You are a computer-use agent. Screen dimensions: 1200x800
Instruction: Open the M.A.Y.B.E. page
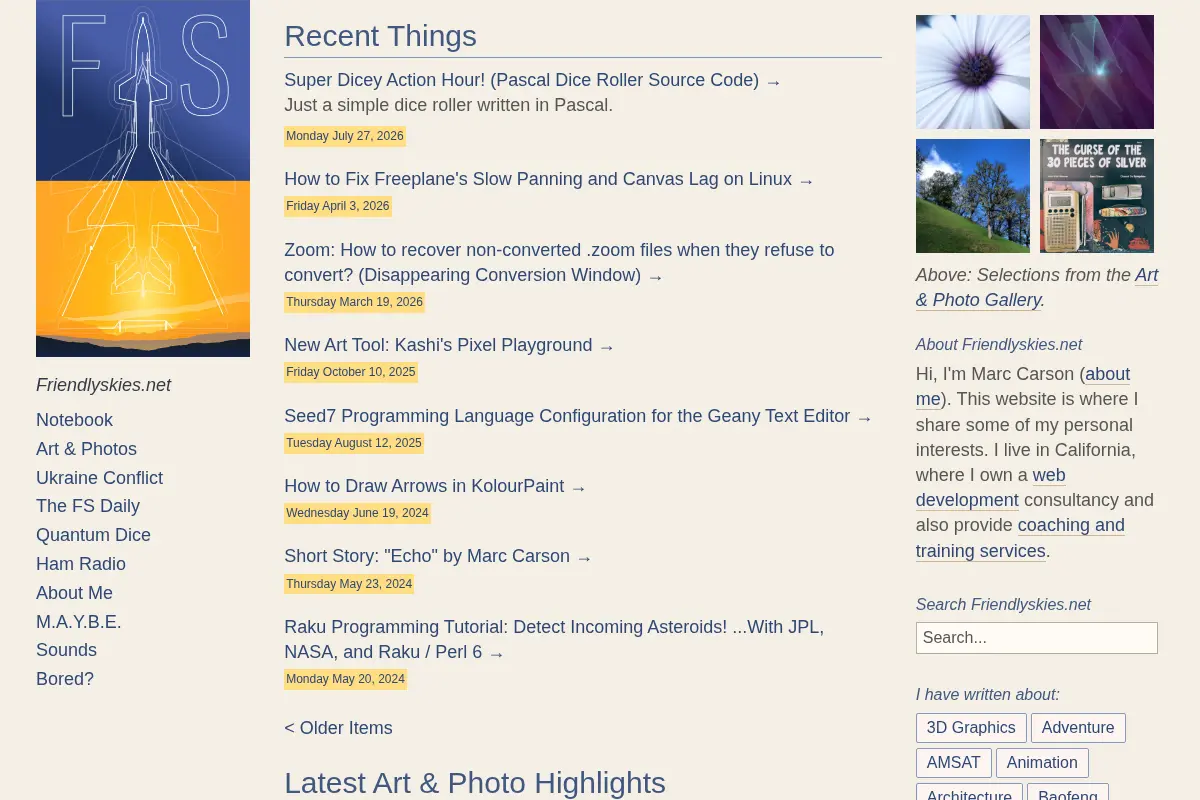click(79, 622)
